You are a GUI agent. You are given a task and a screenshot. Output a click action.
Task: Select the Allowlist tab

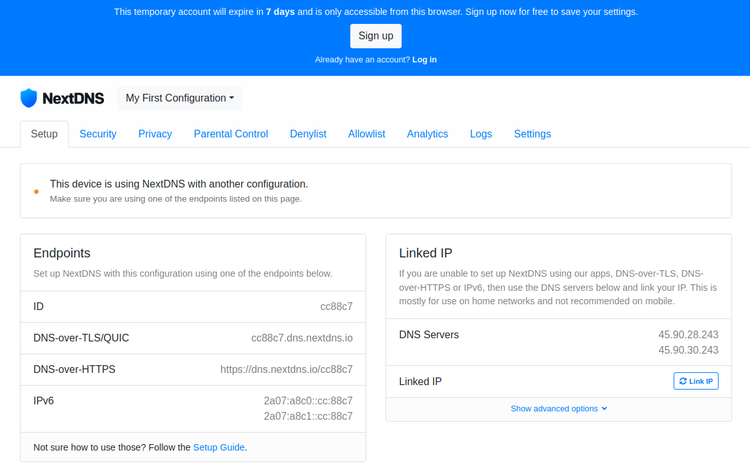point(366,134)
